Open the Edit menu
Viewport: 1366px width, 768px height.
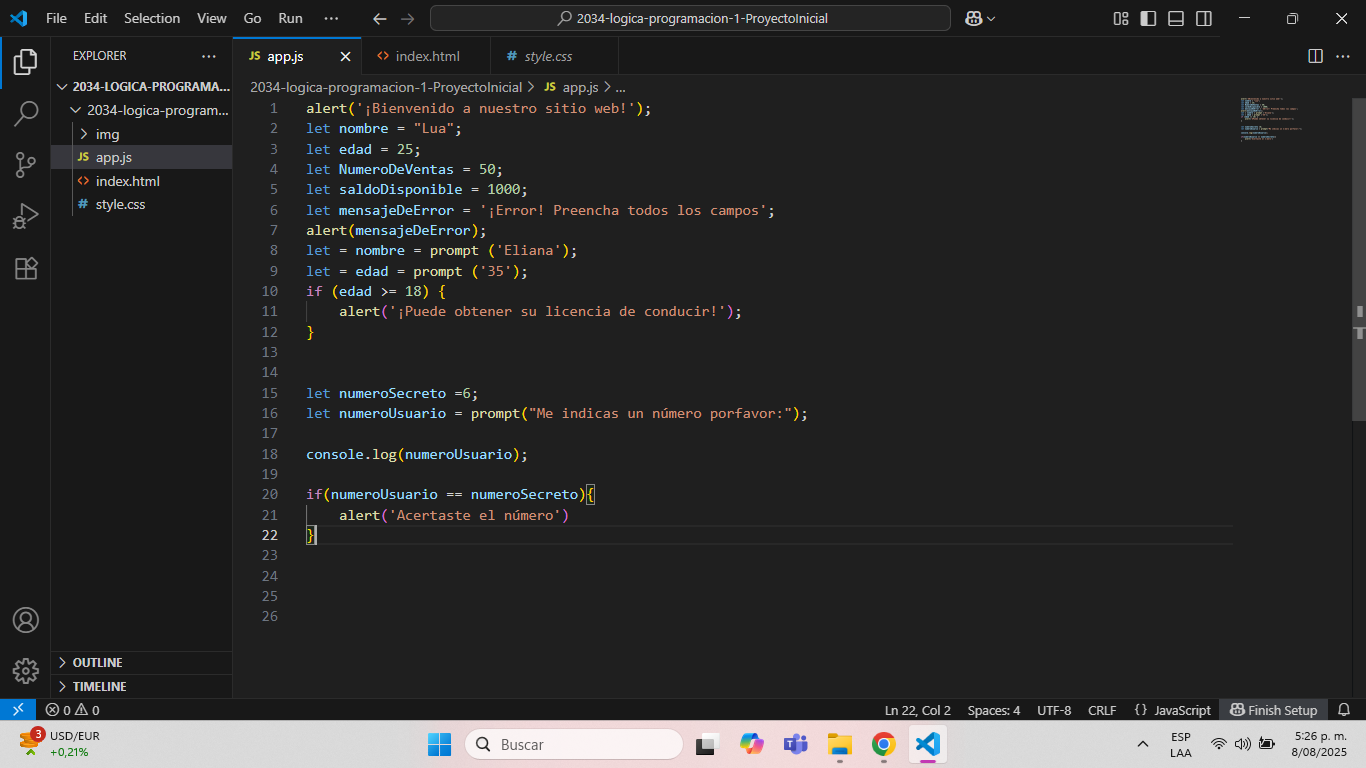(96, 18)
